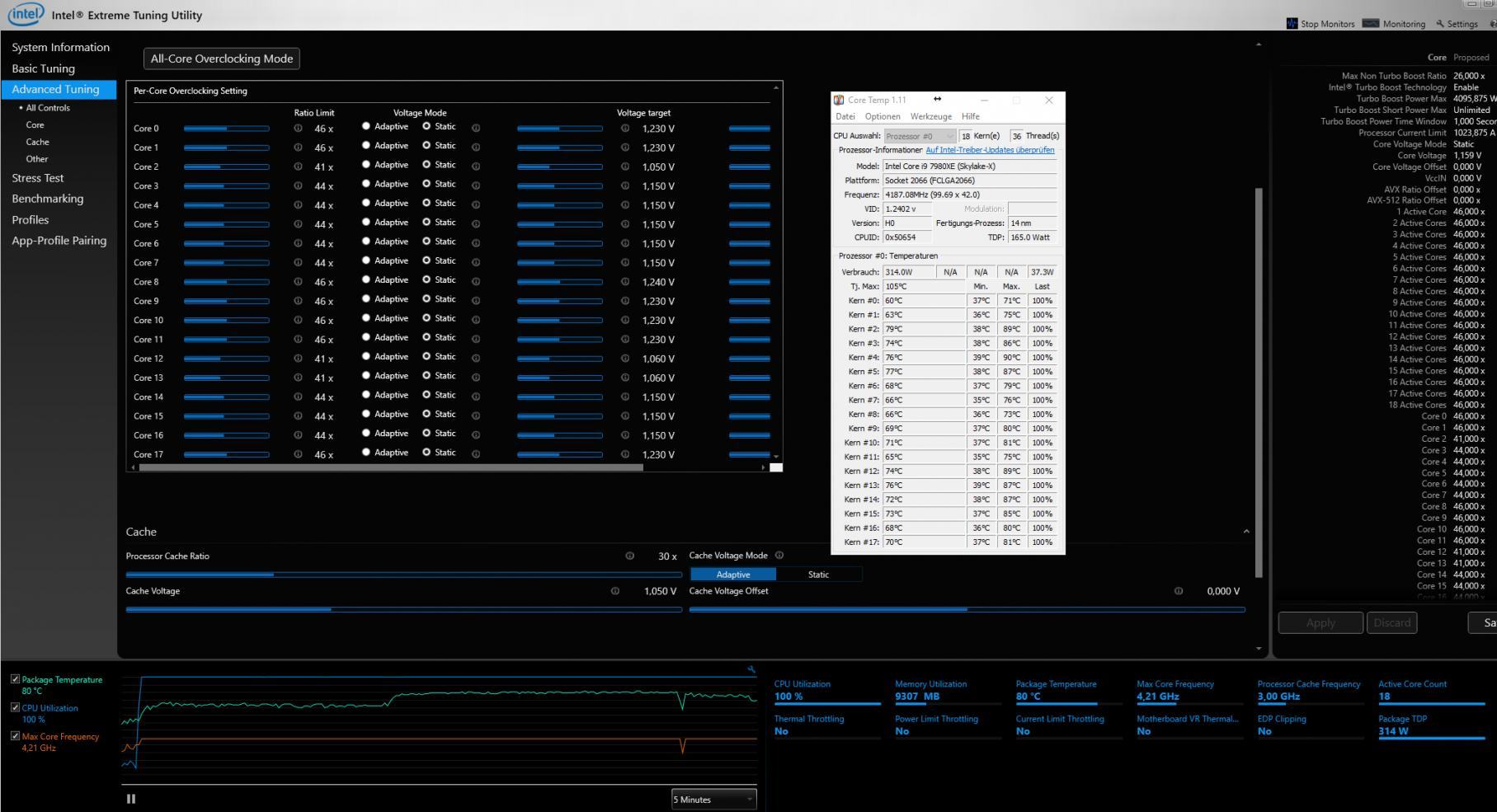Click the Processor Cache Ratio slider
The height and width of the screenshot is (812, 1497).
(x=404, y=575)
